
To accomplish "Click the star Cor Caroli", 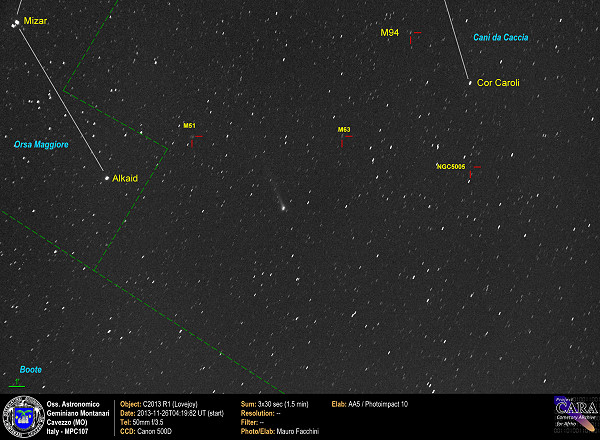I will pyautogui.click(x=470, y=83).
